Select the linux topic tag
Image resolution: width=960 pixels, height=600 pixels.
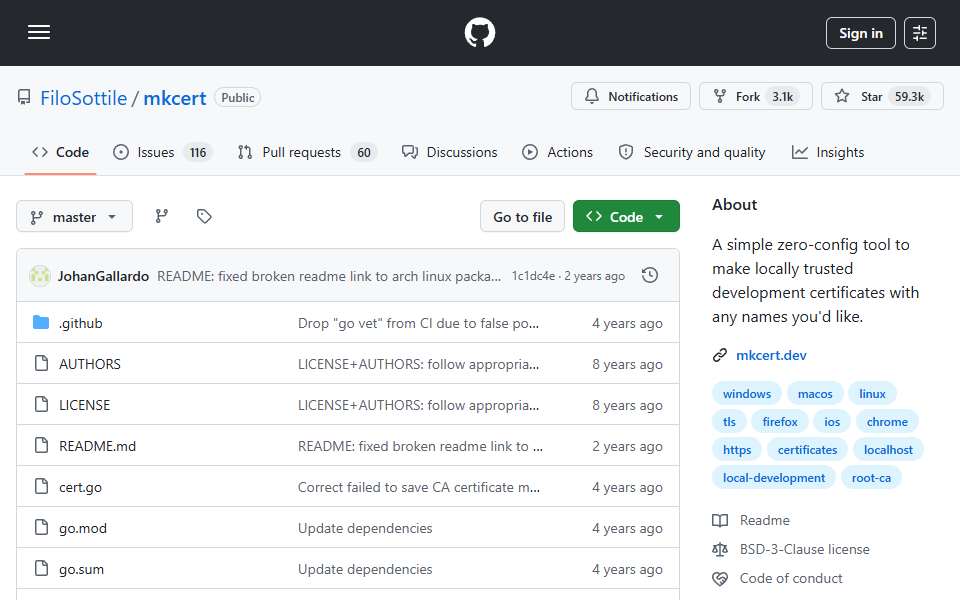coord(872,394)
